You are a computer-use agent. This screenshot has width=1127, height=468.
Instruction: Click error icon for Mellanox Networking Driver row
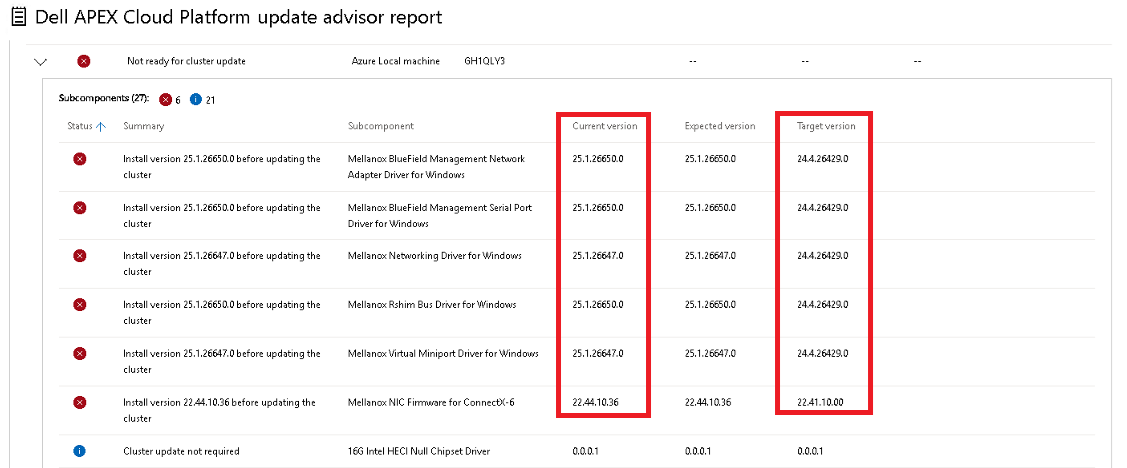pos(80,256)
